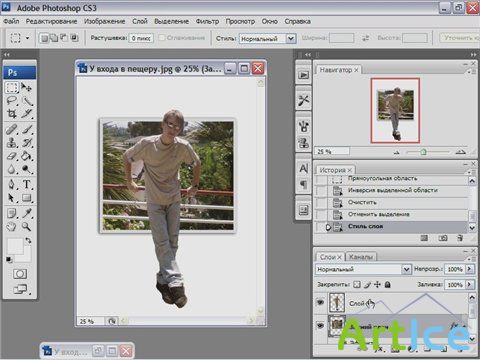Open the 'Непрозр.' opacity arrow
Screen dimensions: 480x360
coord(470,269)
